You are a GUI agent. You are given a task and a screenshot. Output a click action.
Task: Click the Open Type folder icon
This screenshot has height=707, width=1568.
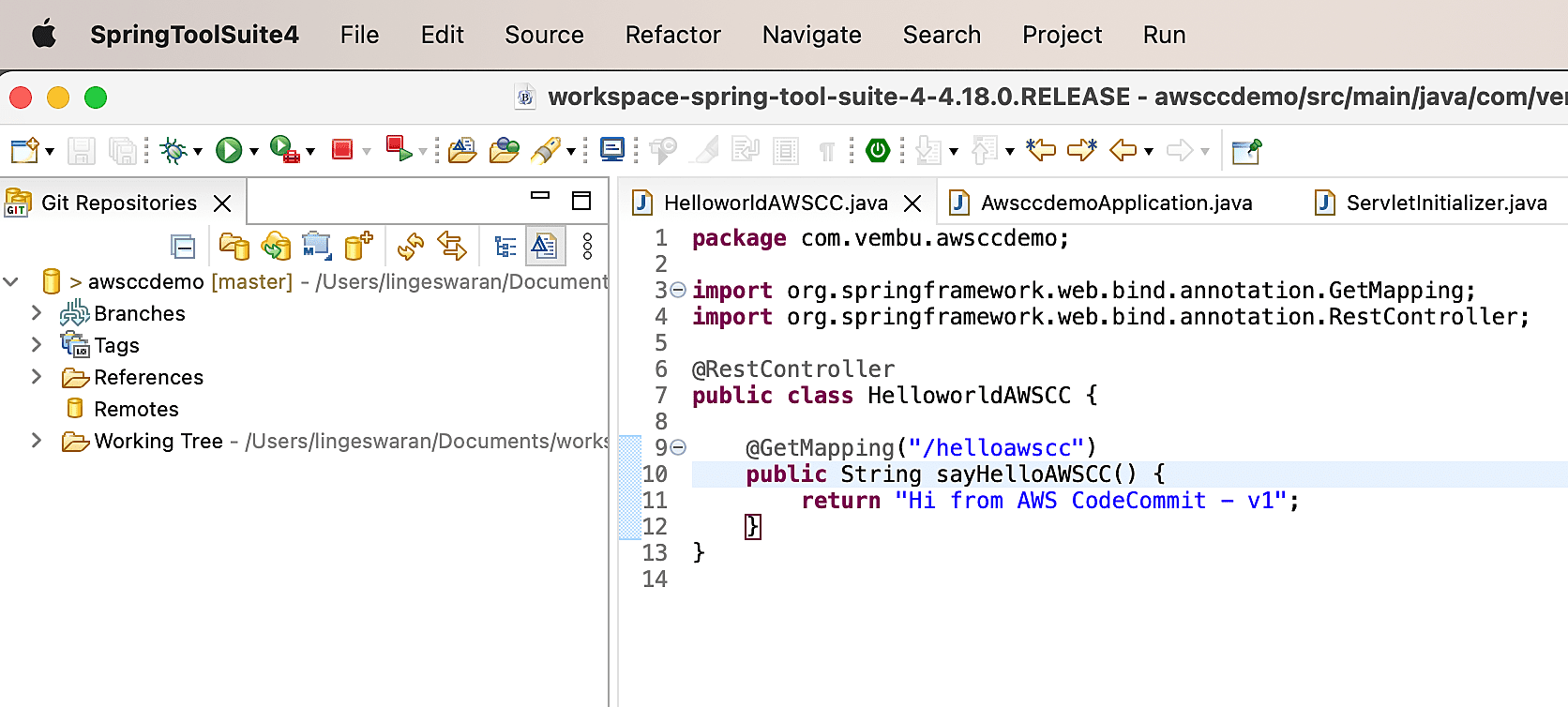462,150
